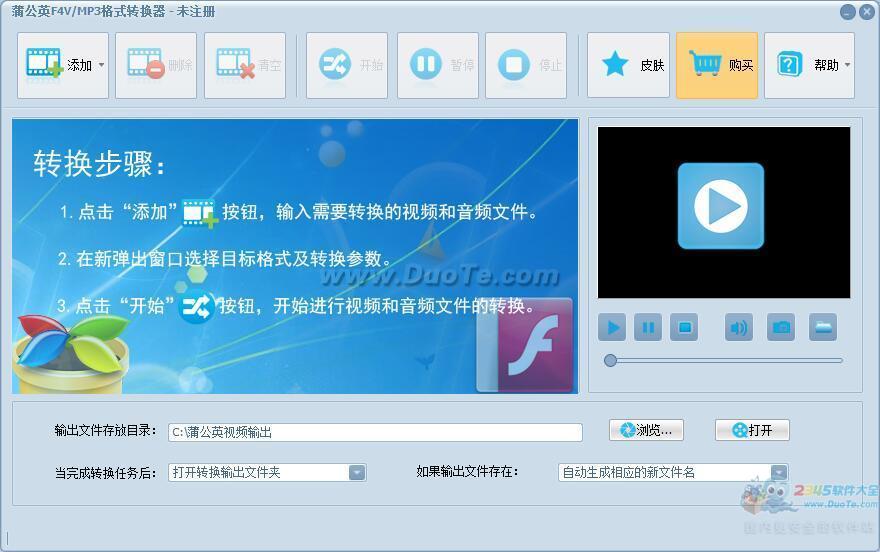
Task: Expand the 添加 dropdown arrow
Action: coord(102,65)
